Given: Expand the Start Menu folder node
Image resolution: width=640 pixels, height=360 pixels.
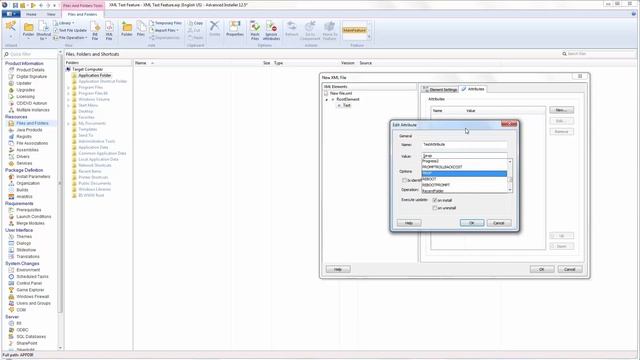Looking at the screenshot, I should (69, 105).
